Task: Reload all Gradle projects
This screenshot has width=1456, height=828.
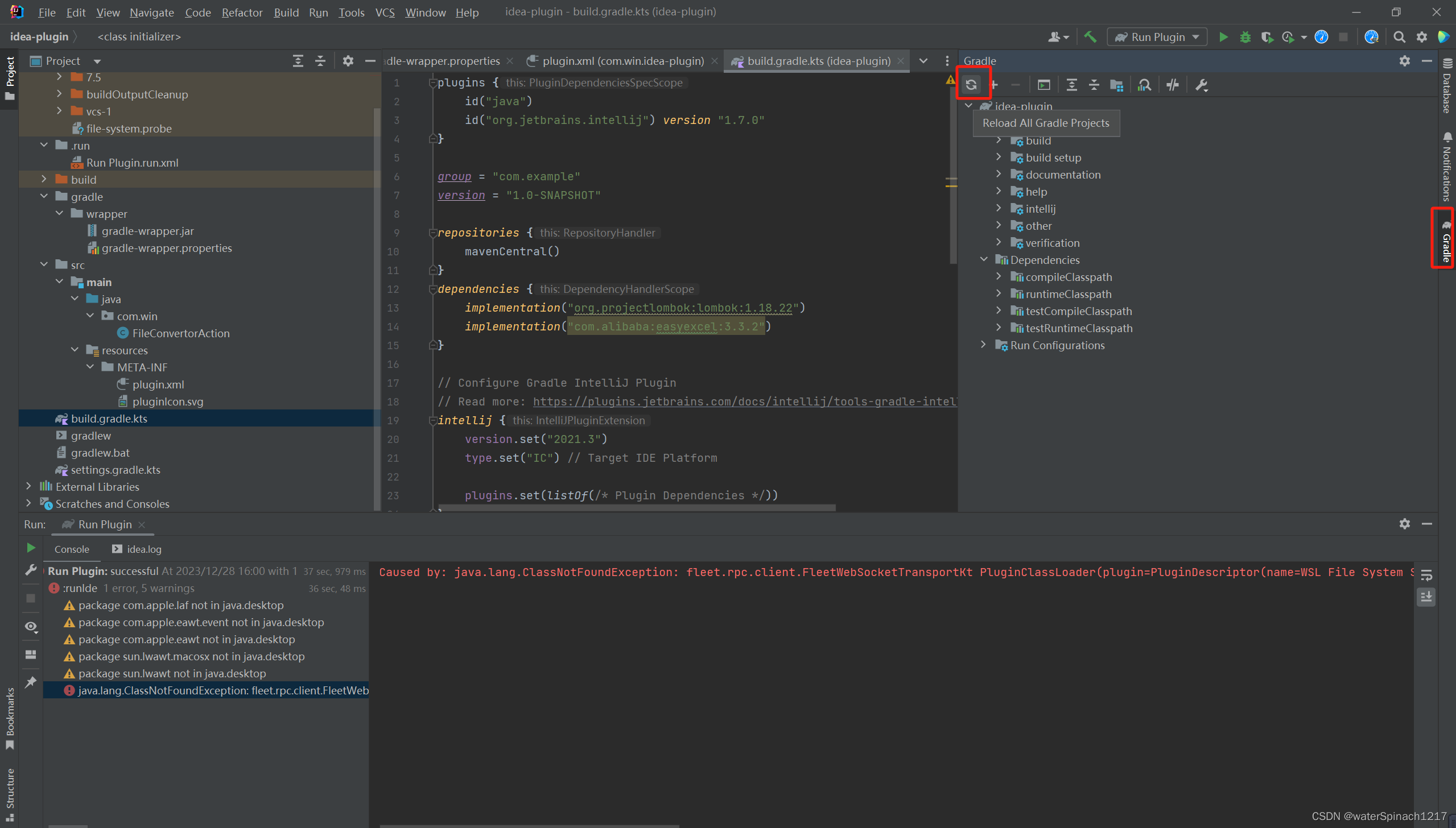Action: (x=971, y=85)
